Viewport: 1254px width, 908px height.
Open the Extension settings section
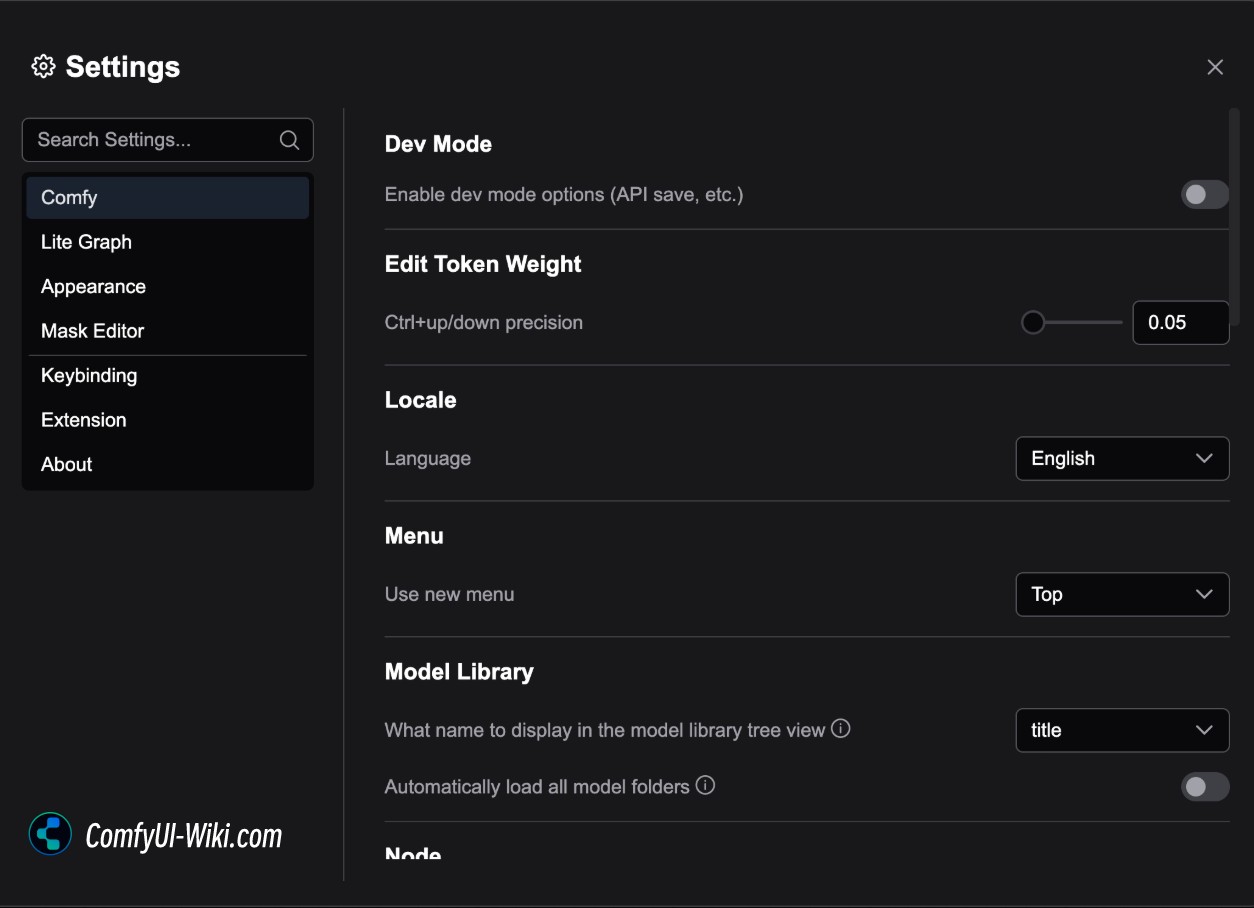[168, 420]
